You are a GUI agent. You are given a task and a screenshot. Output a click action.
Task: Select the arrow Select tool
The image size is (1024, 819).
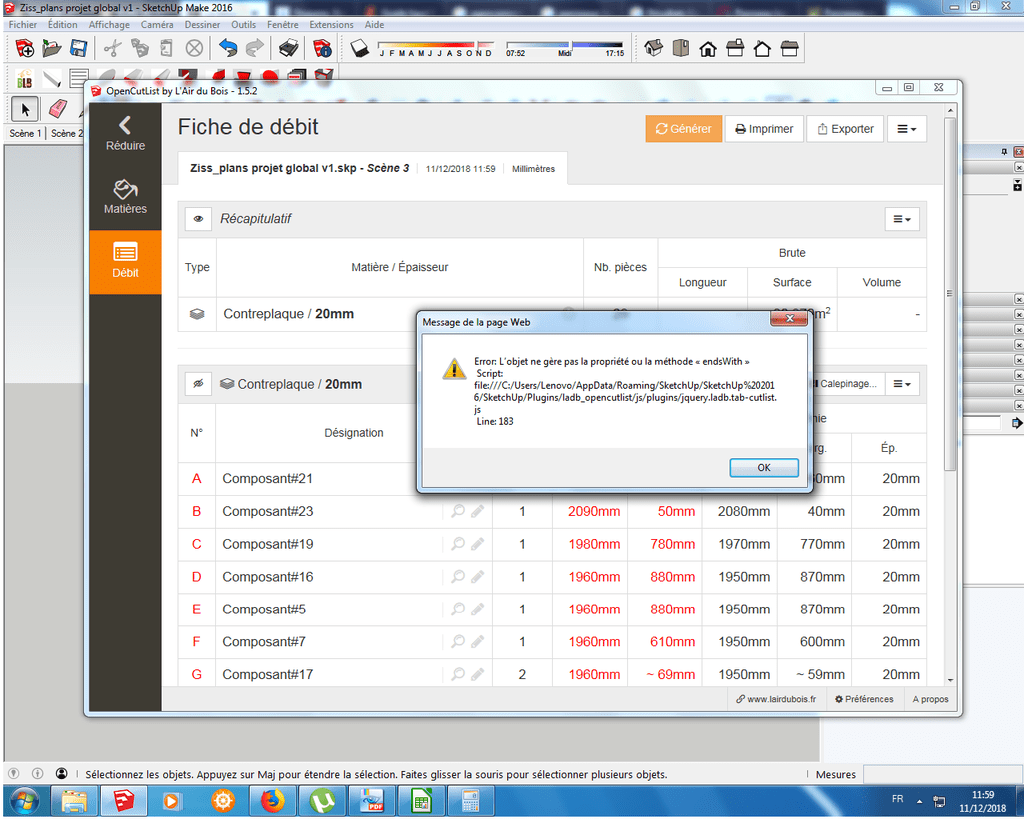tap(25, 109)
